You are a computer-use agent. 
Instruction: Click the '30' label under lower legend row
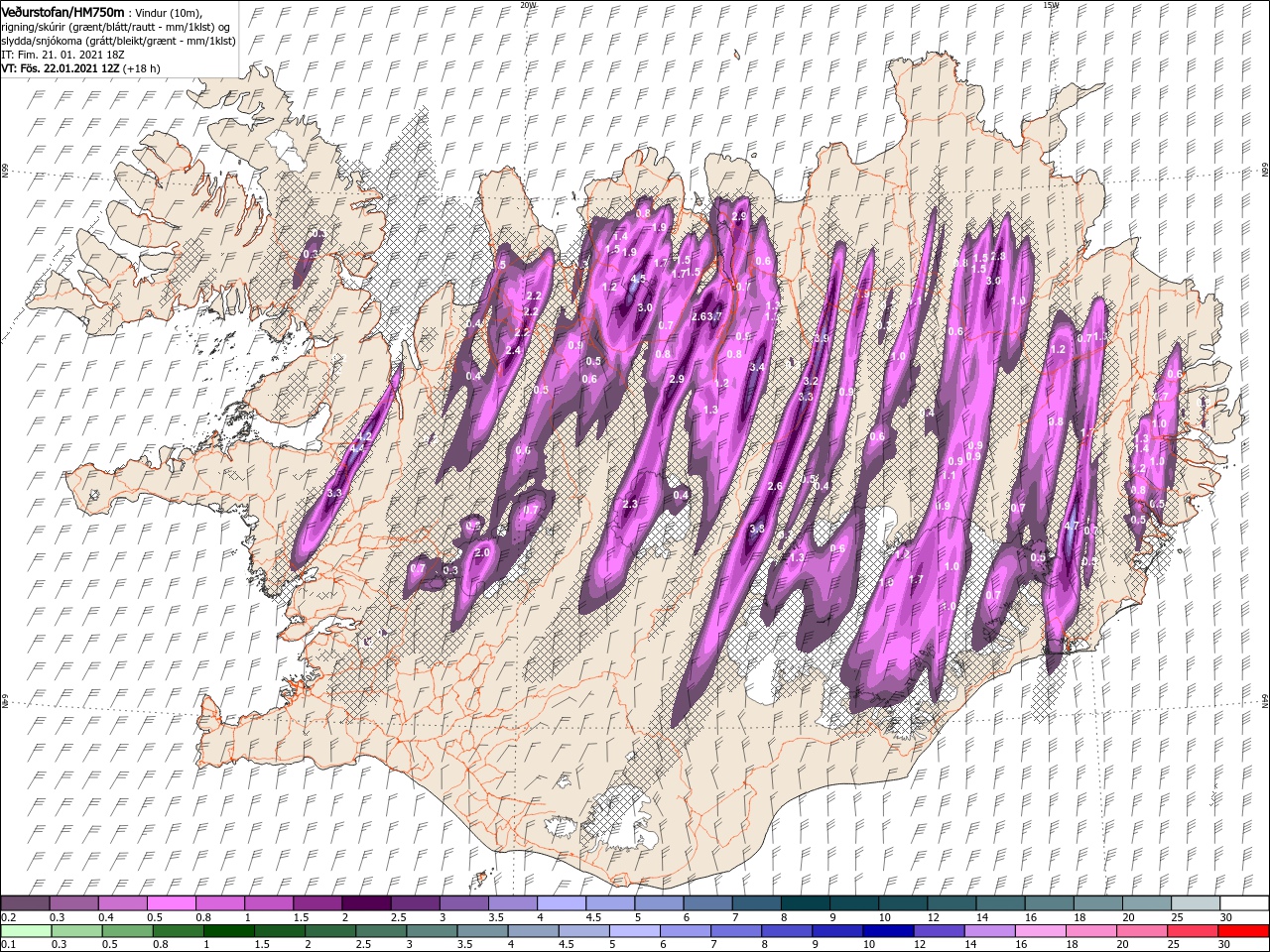pos(1226,945)
